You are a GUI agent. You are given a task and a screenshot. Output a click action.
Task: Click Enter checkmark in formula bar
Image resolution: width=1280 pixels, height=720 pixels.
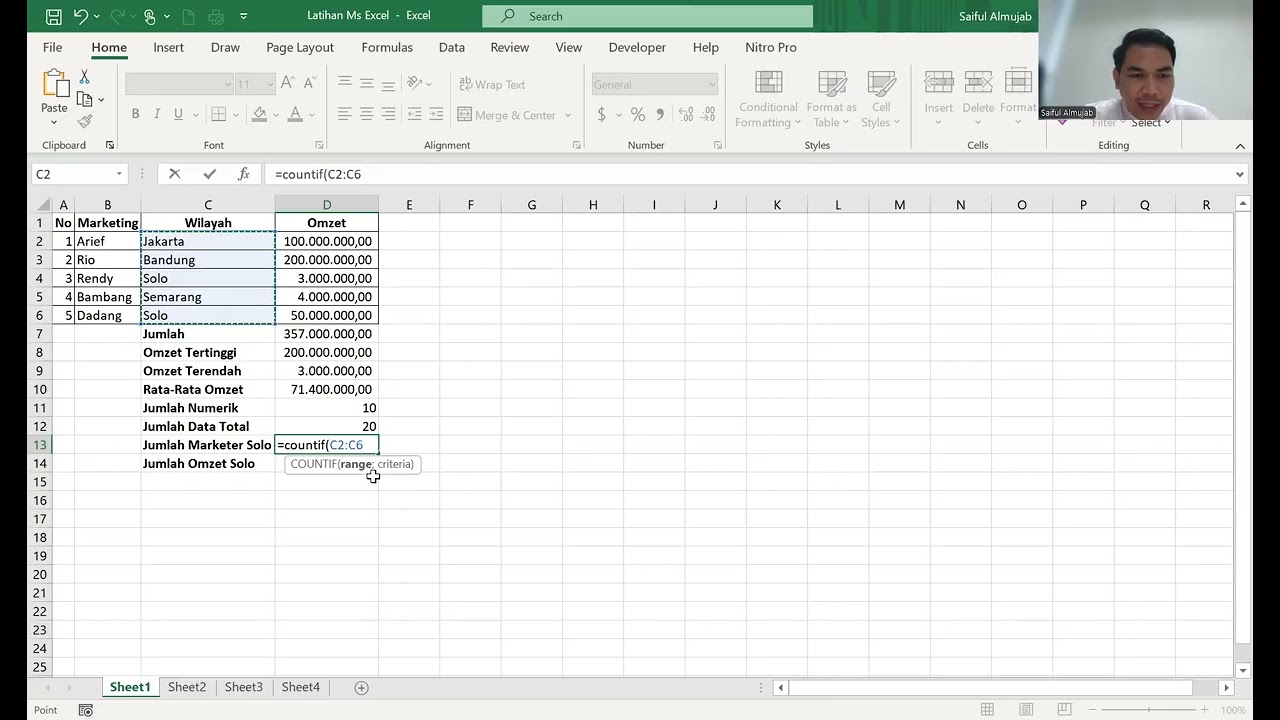tap(209, 174)
